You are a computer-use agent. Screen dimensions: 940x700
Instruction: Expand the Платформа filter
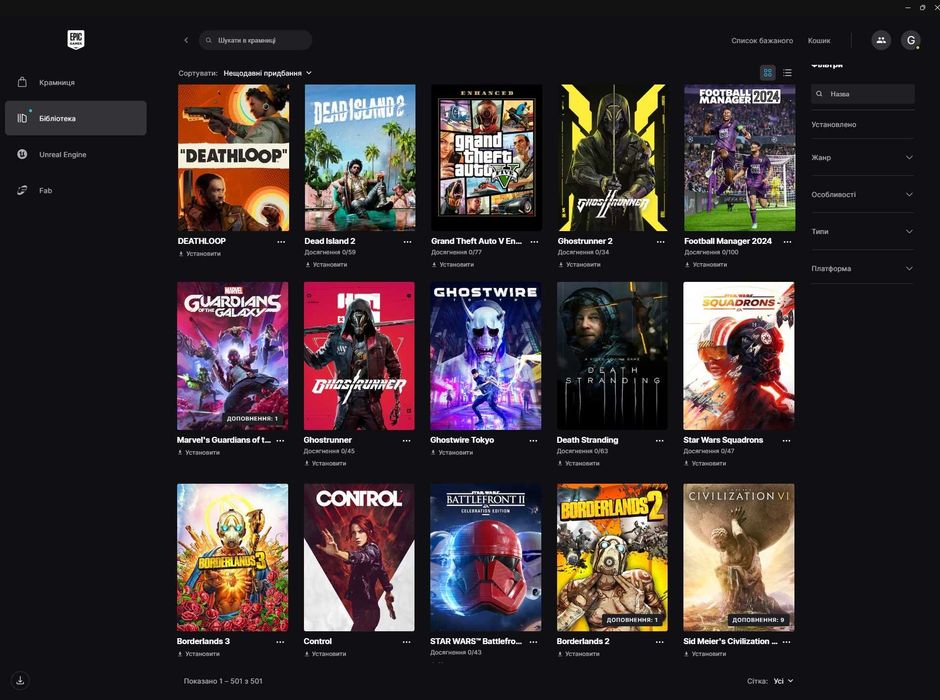(863, 268)
